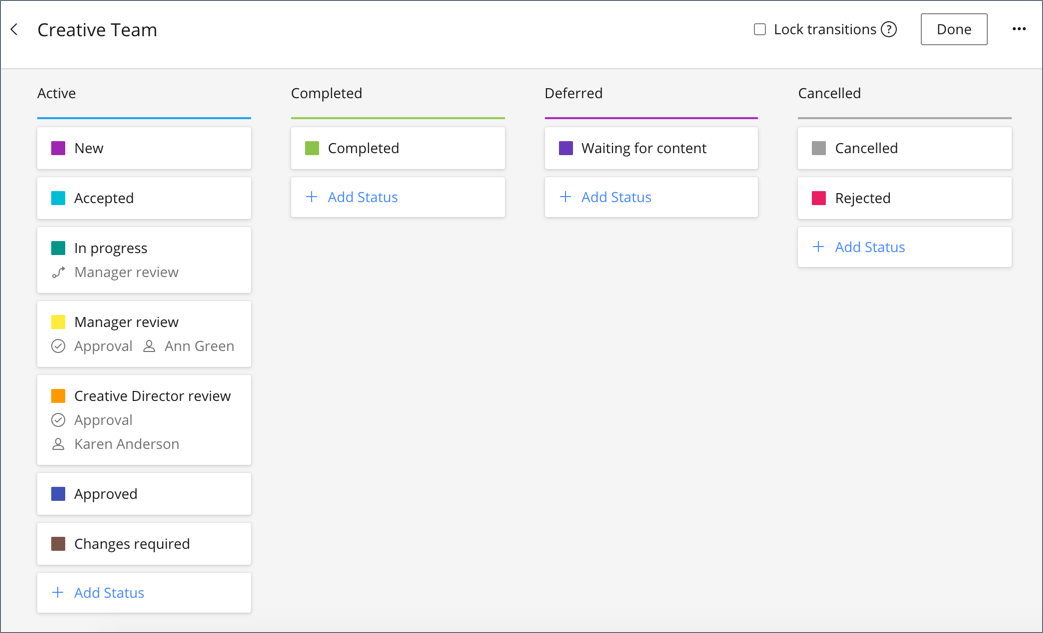Click the purple color swatch on New status
Viewport: 1043px width, 633px height.
point(58,147)
